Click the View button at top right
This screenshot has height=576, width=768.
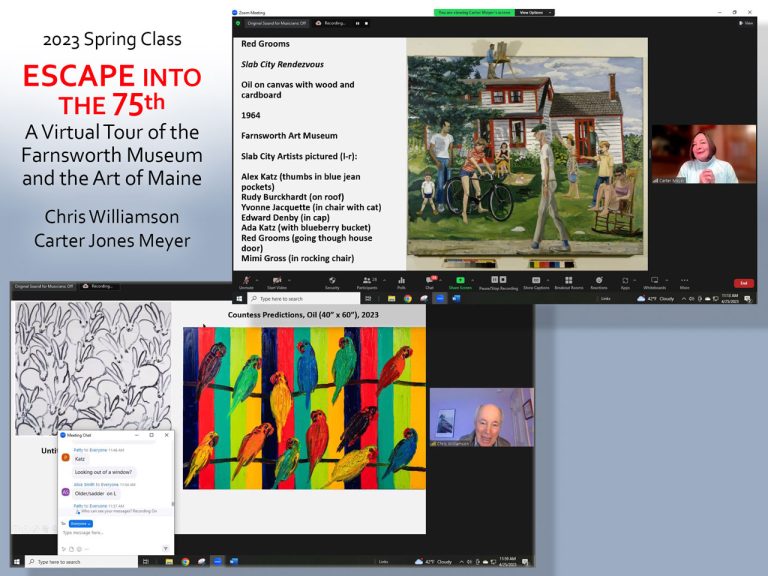click(x=746, y=23)
